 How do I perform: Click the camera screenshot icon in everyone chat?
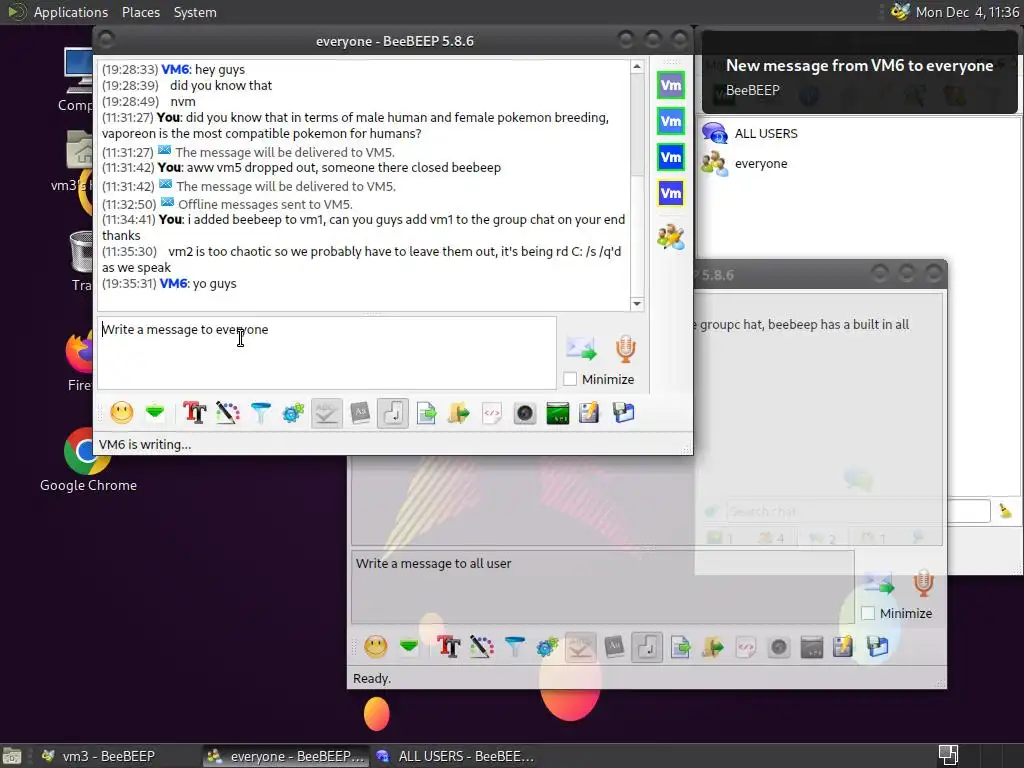tap(524, 413)
